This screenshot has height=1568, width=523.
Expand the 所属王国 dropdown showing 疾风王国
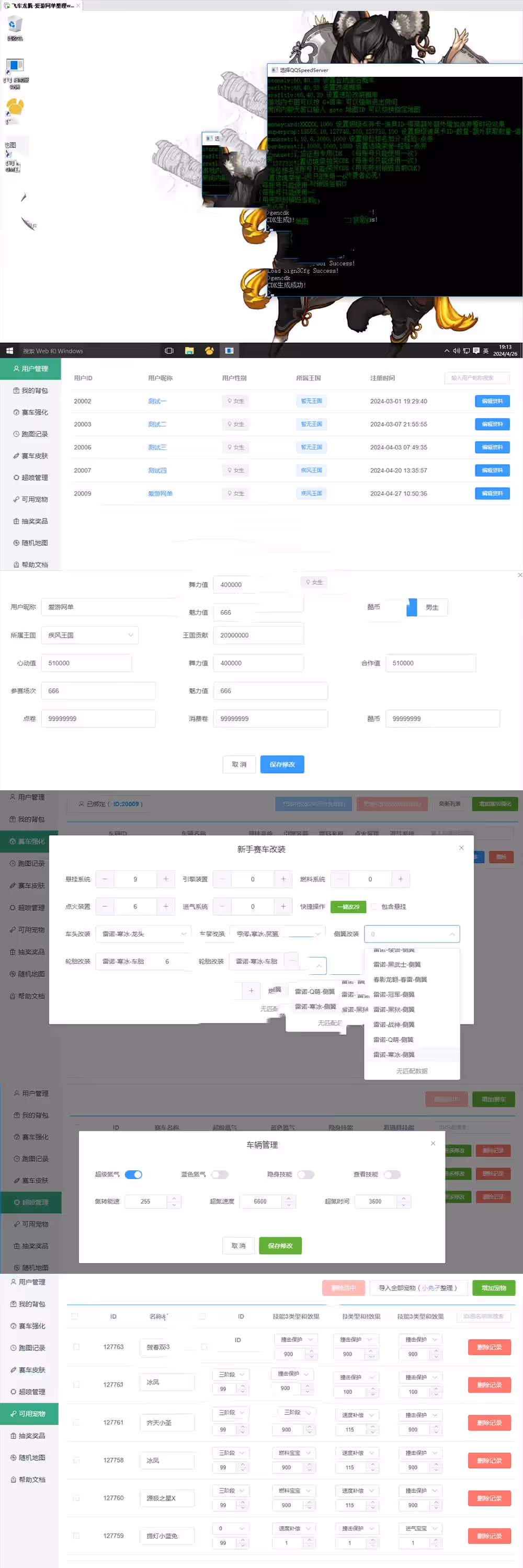pyautogui.click(x=89, y=635)
